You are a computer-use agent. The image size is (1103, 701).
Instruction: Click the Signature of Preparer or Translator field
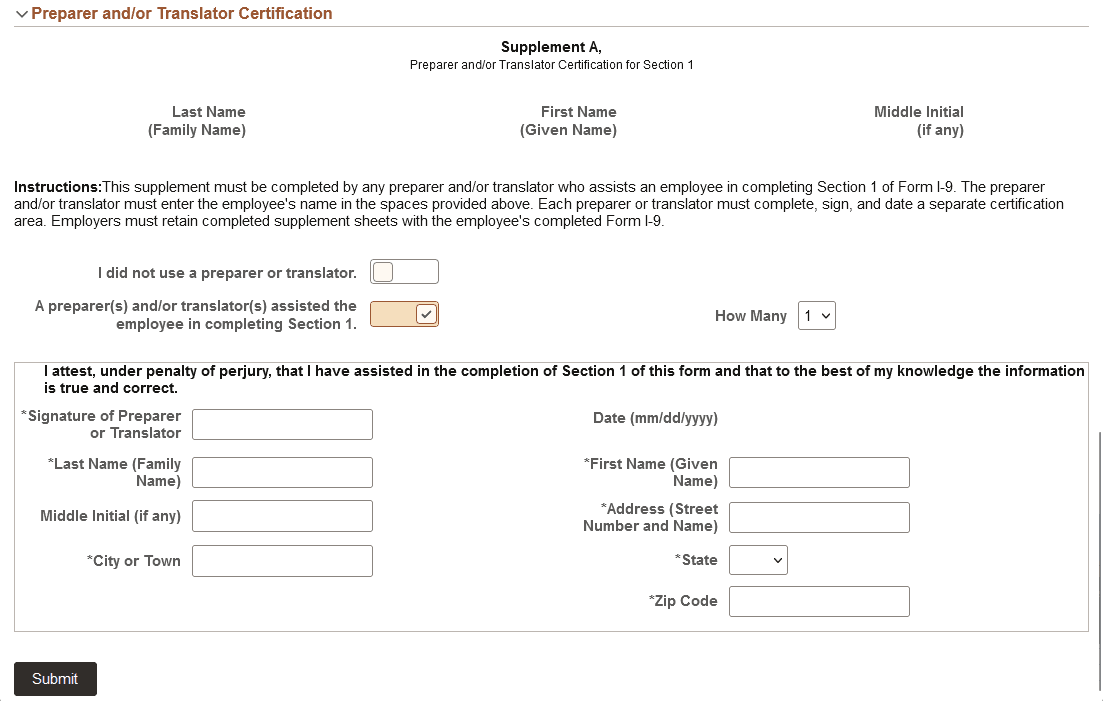click(x=282, y=424)
